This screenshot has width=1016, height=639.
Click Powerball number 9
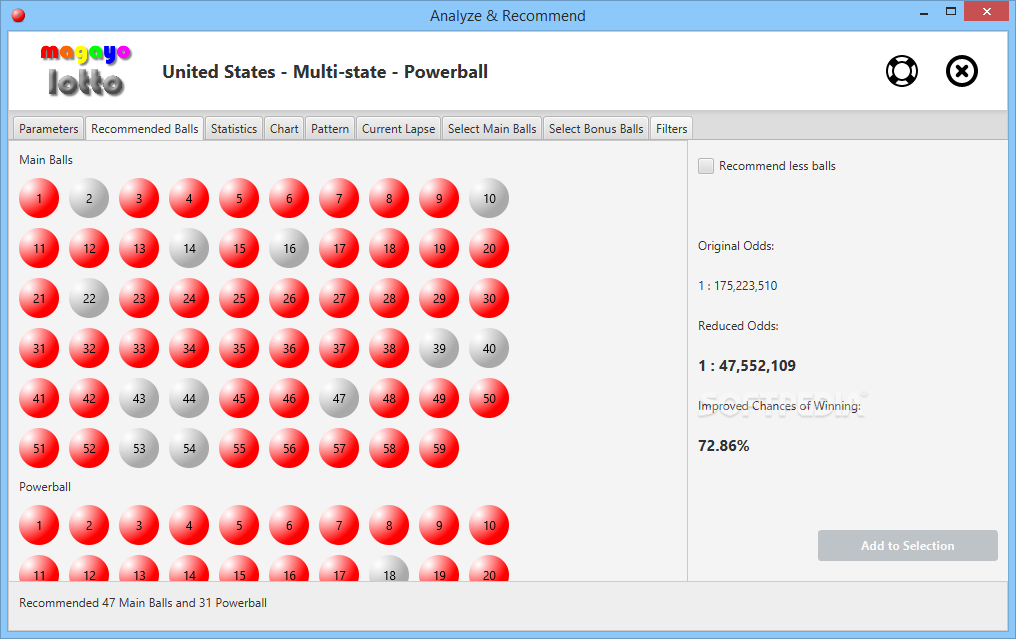coord(439,525)
